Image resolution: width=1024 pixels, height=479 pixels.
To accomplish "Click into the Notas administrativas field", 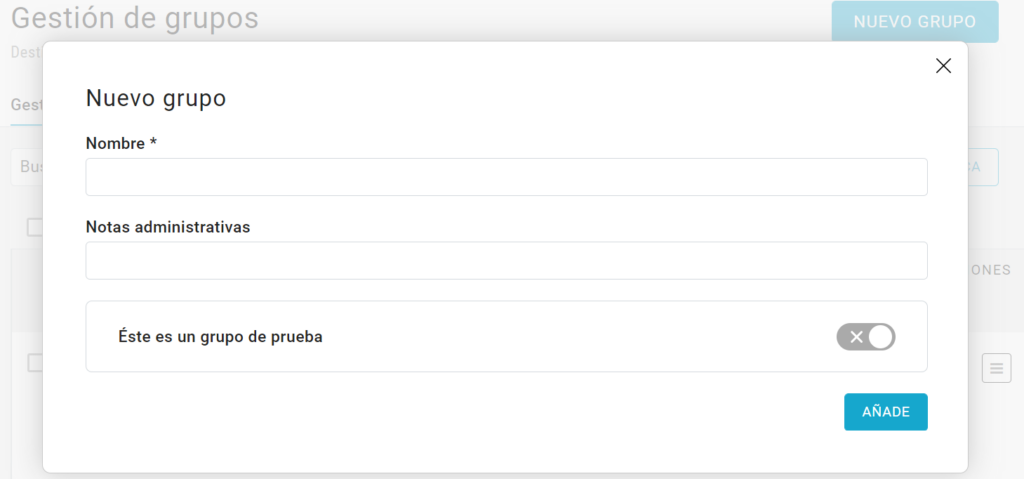I will click(x=506, y=260).
